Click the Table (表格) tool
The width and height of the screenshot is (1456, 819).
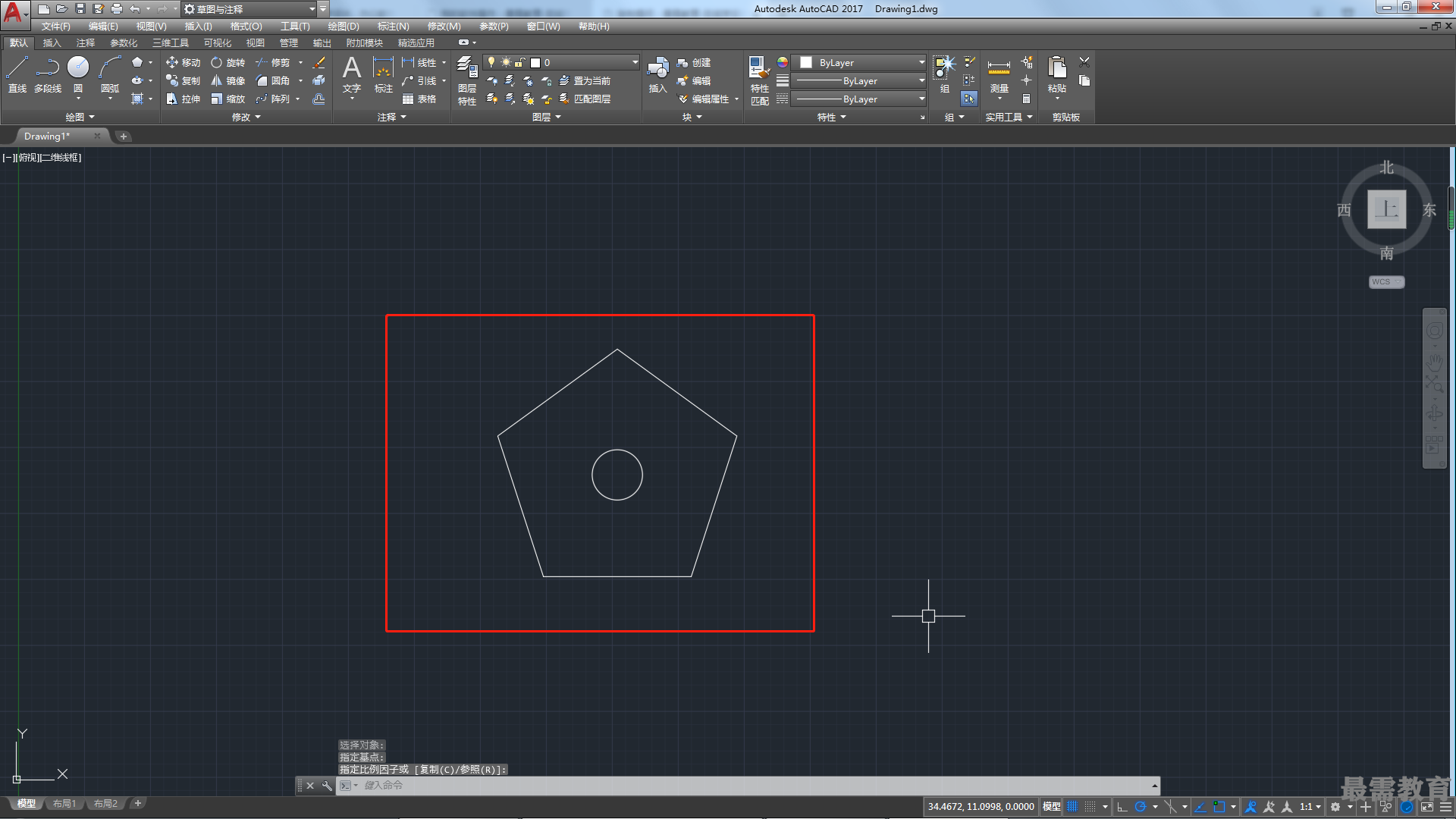coord(419,99)
